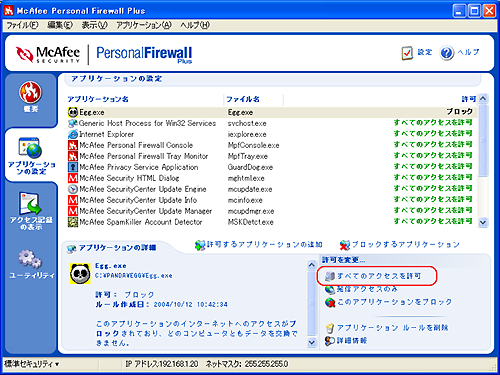Click McAfee SecurityCenter Update Engine icon

[x=73, y=189]
